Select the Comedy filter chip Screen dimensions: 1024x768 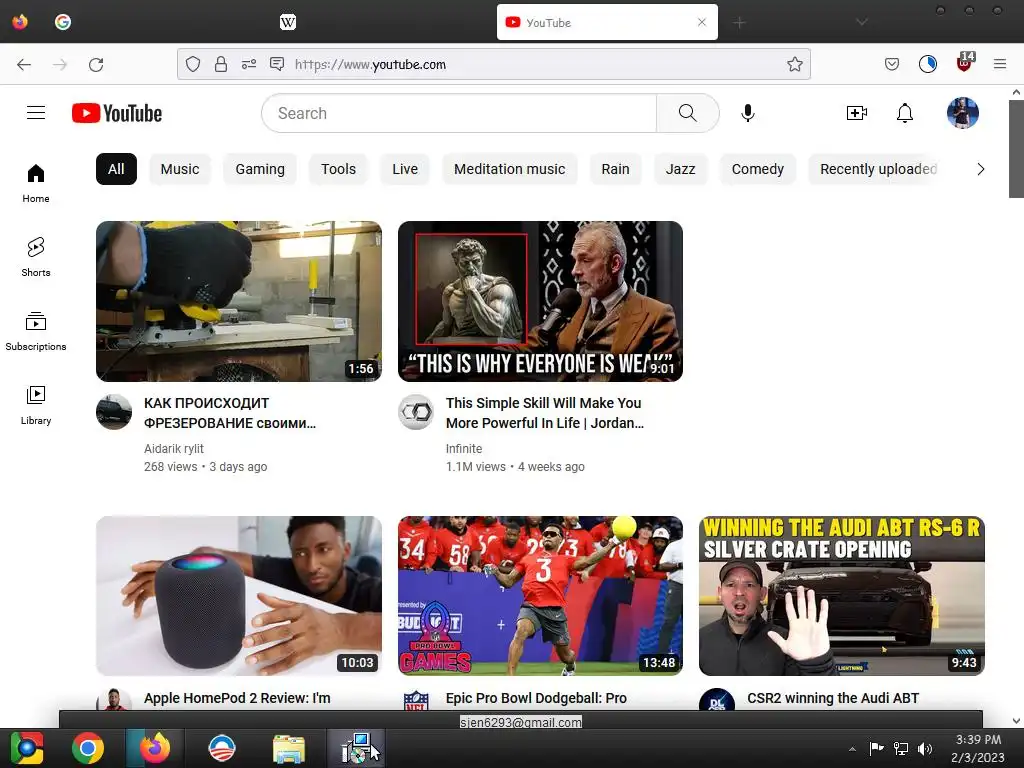(x=758, y=169)
